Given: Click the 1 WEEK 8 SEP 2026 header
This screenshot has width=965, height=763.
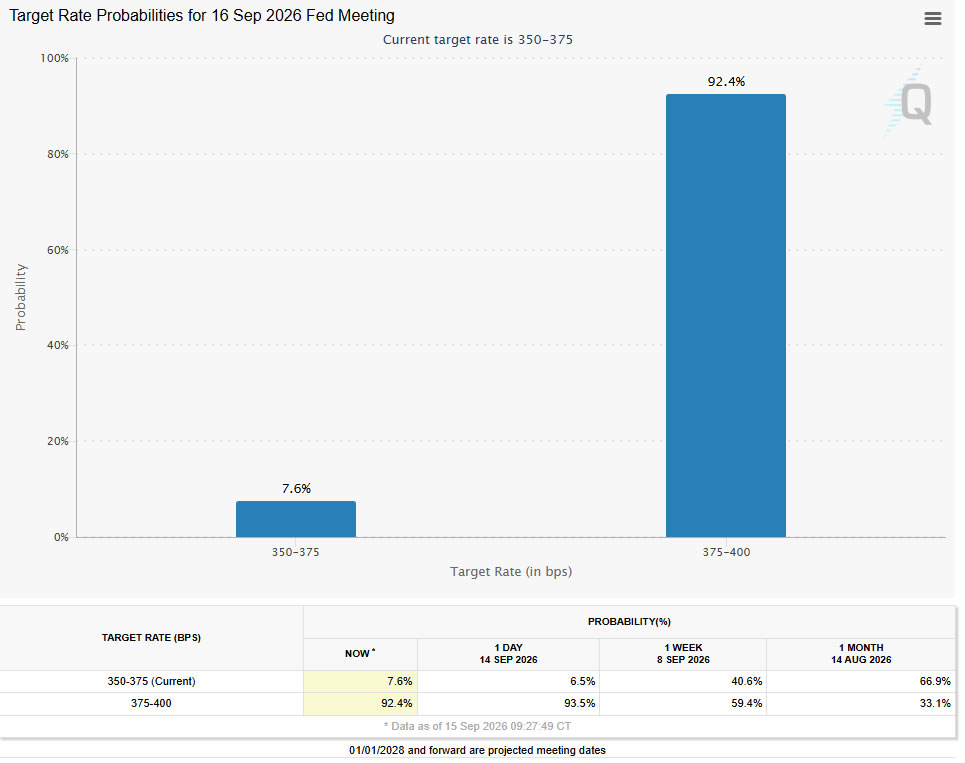Looking at the screenshot, I should pos(683,653).
